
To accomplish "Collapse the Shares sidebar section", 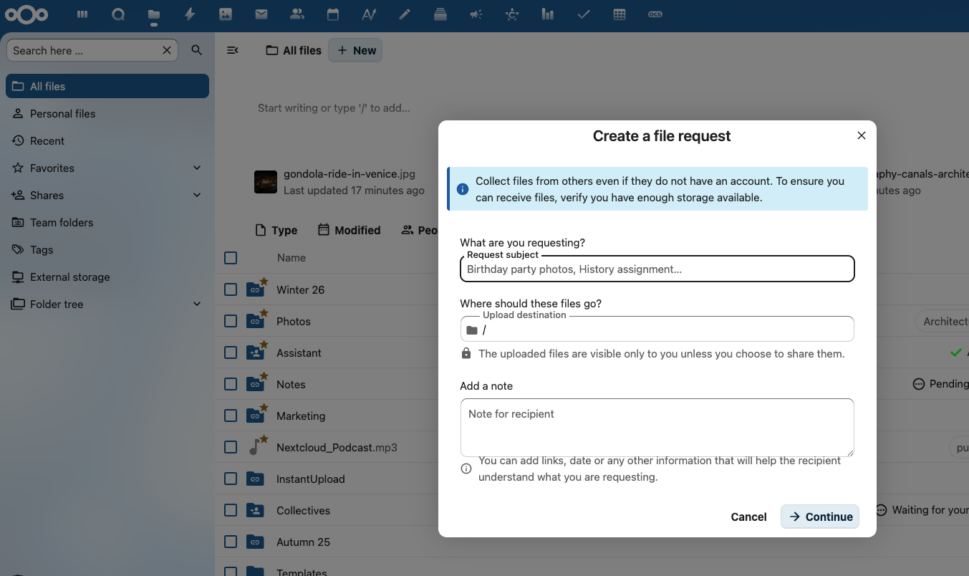I will 196,194.
